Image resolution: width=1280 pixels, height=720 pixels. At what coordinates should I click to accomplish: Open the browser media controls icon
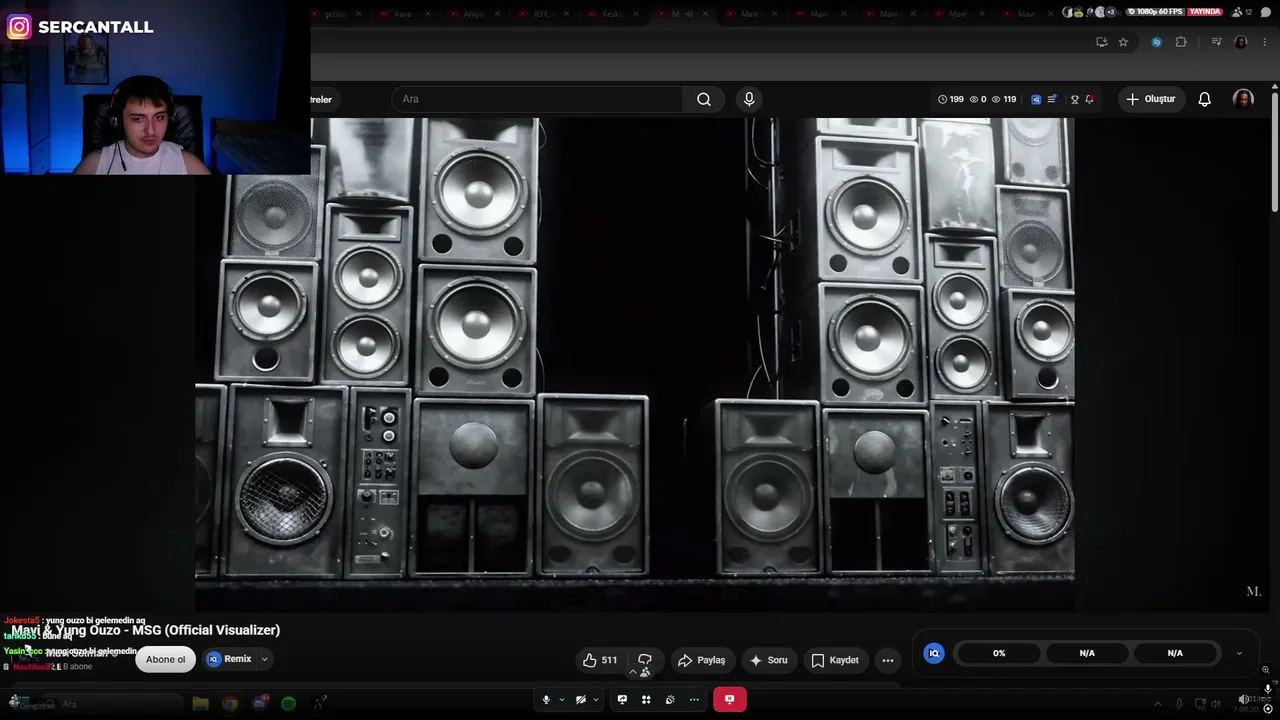1216,42
